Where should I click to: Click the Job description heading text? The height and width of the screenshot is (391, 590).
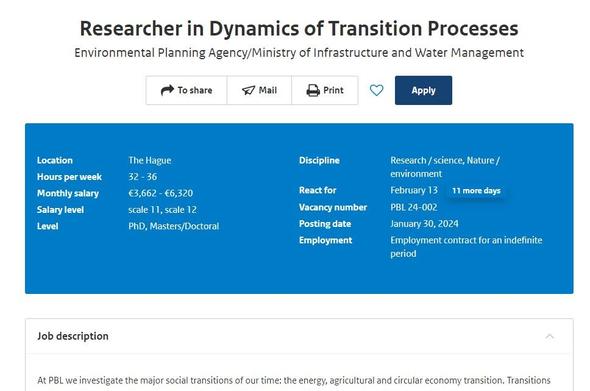73,336
